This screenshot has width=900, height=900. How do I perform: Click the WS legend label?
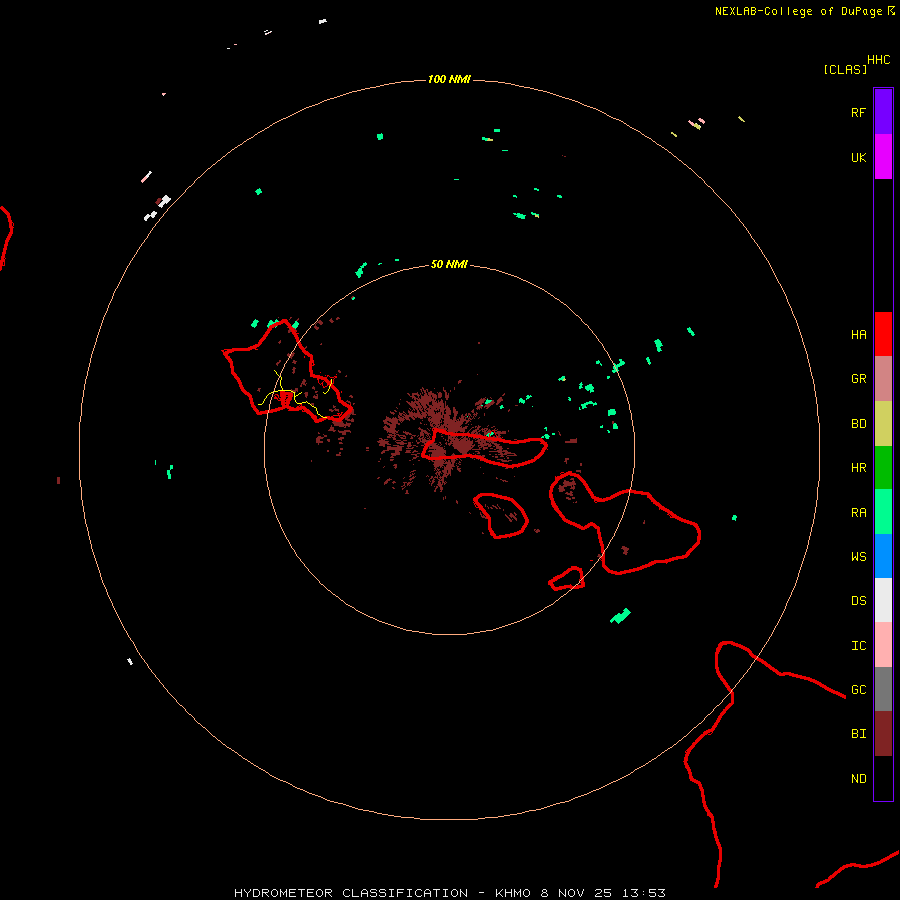coord(858,557)
